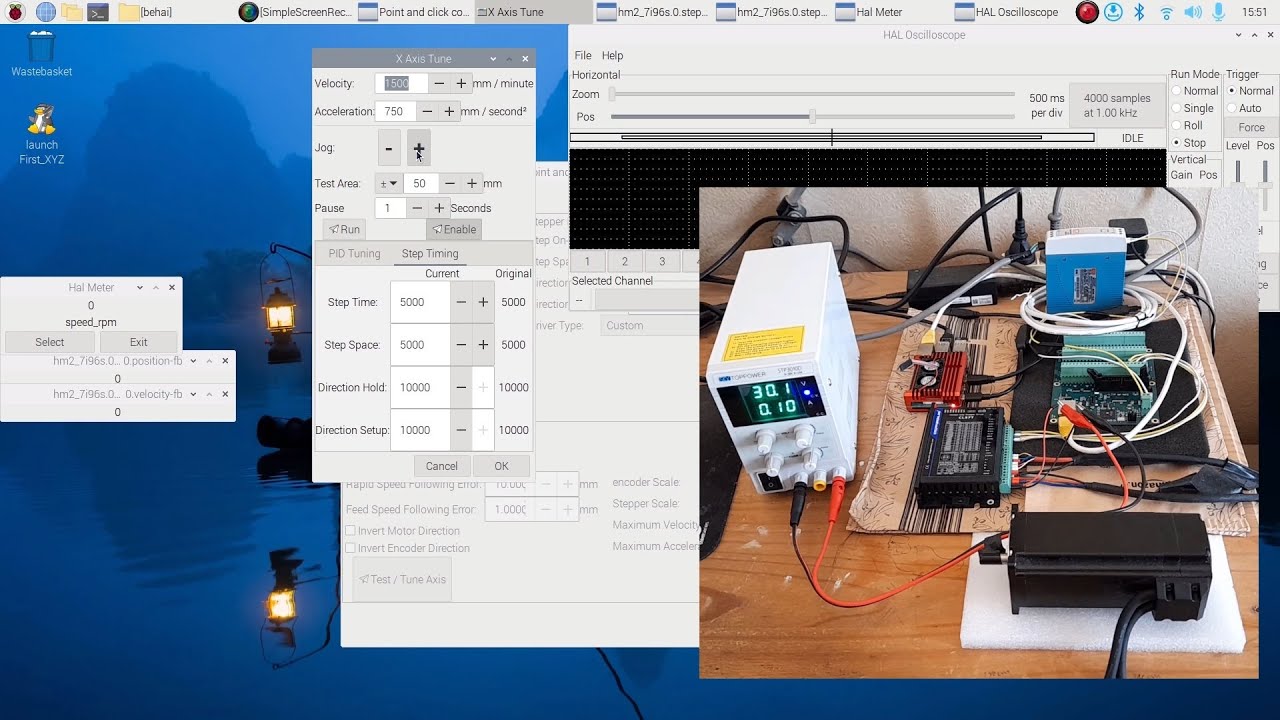This screenshot has width=1280, height=720.
Task: Increase Pause seconds with plus
Action: pos(439,208)
